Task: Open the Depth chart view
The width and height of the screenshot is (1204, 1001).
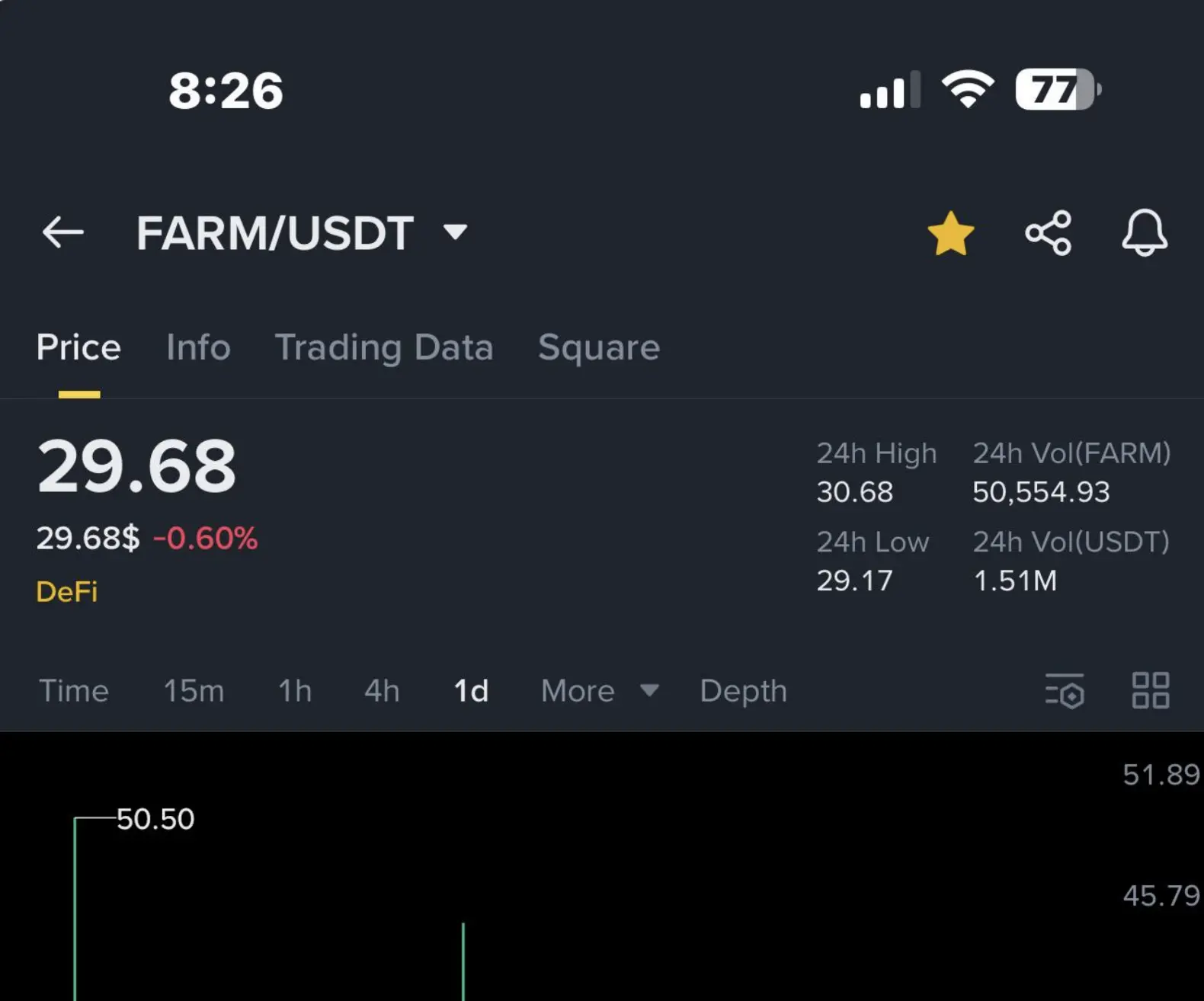Action: [x=743, y=691]
